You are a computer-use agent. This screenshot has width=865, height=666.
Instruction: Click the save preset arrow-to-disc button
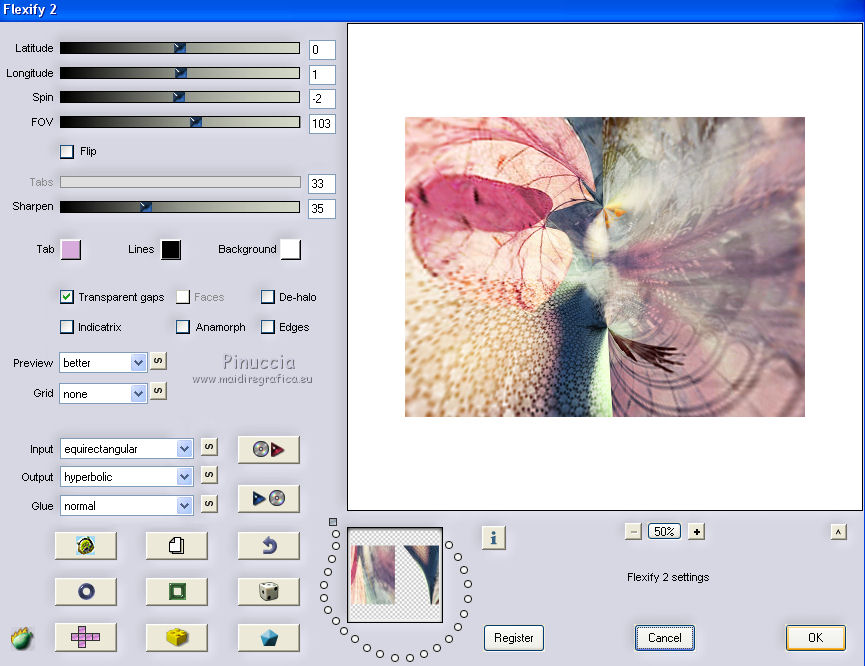pyautogui.click(x=269, y=498)
